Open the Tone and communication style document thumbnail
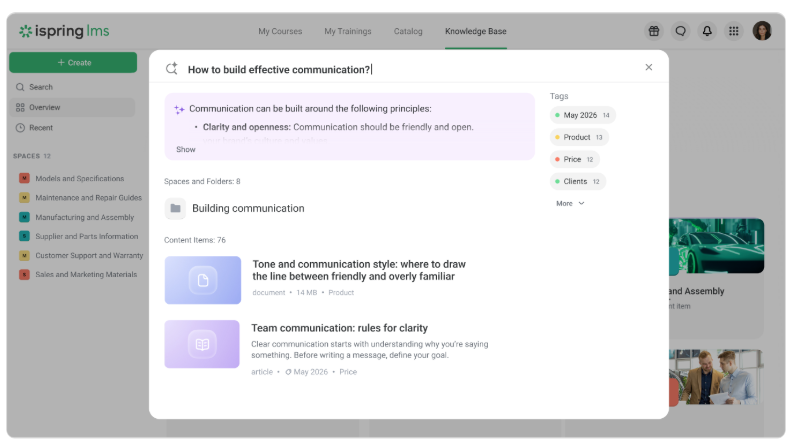Viewport: 799px width, 448px height. 203,280
